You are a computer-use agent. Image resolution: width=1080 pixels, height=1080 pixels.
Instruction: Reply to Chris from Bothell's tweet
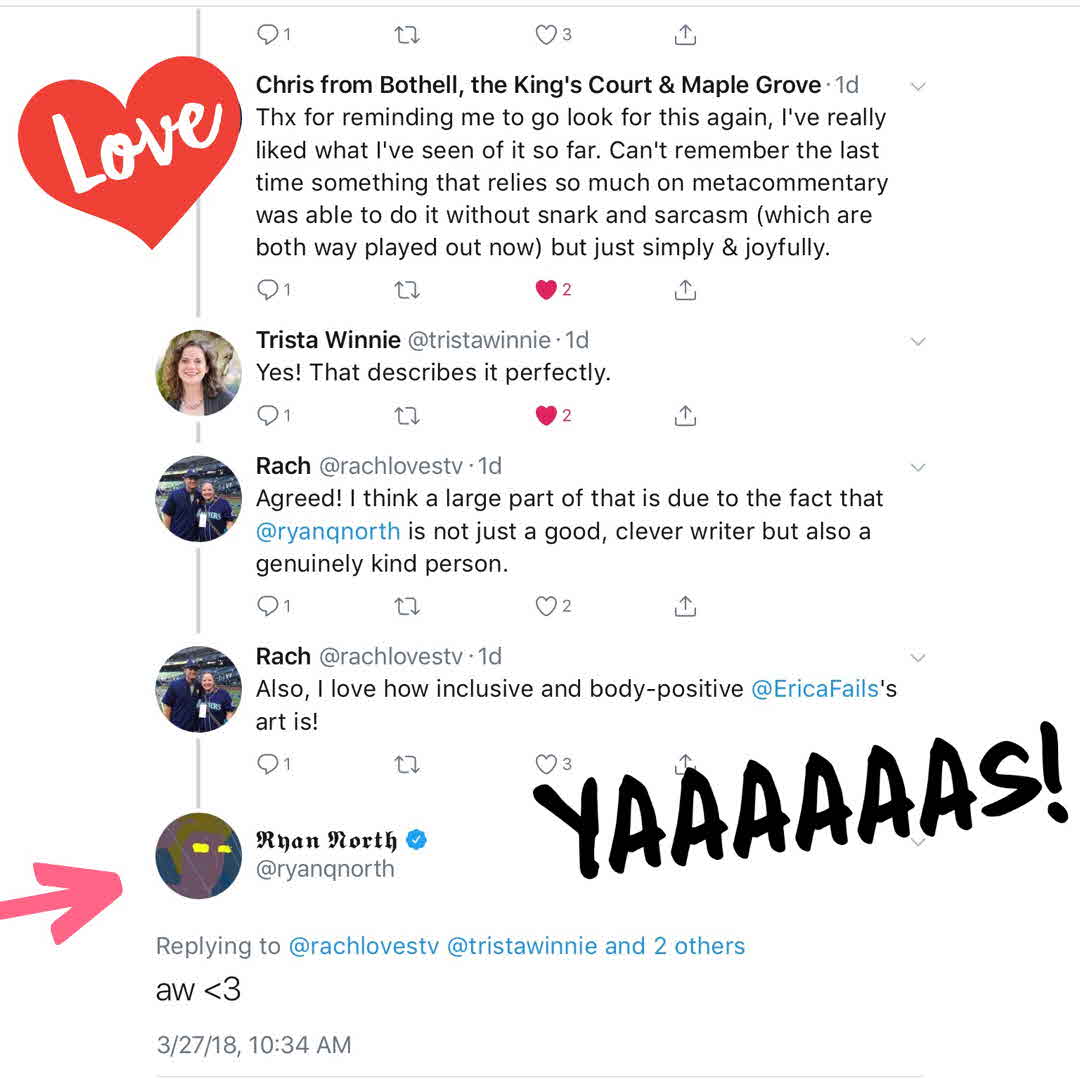tap(273, 290)
